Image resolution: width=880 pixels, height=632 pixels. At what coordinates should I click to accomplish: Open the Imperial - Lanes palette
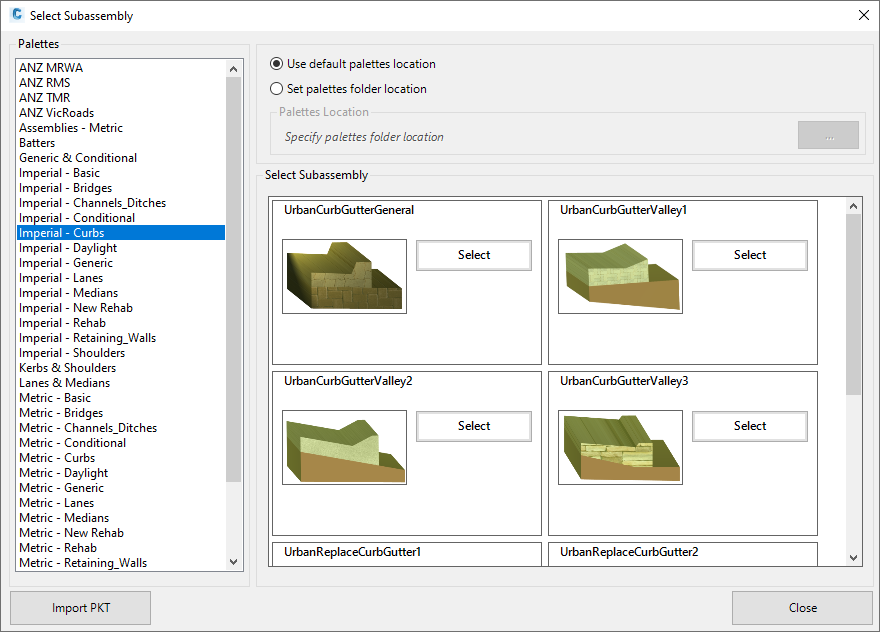[x=121, y=278]
